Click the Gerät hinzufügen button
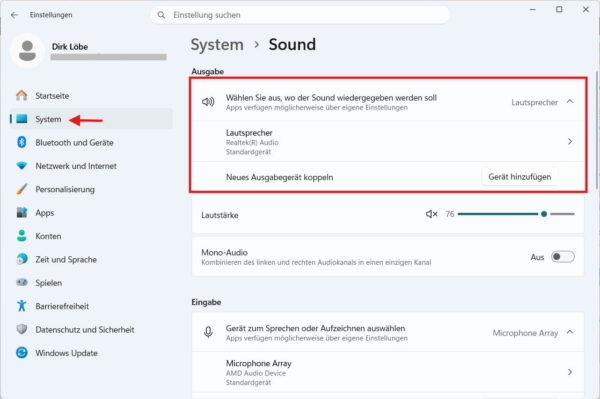Screen dimensions: 600x399 pos(520,177)
